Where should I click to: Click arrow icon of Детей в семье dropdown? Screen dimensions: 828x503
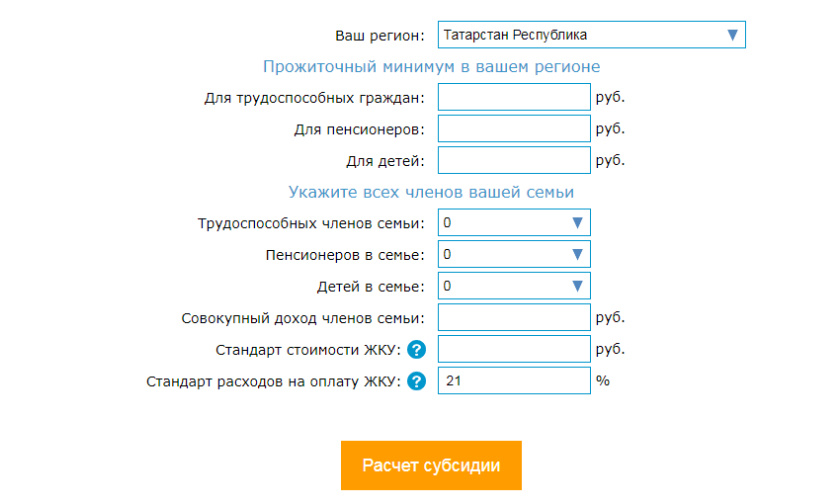coord(577,286)
